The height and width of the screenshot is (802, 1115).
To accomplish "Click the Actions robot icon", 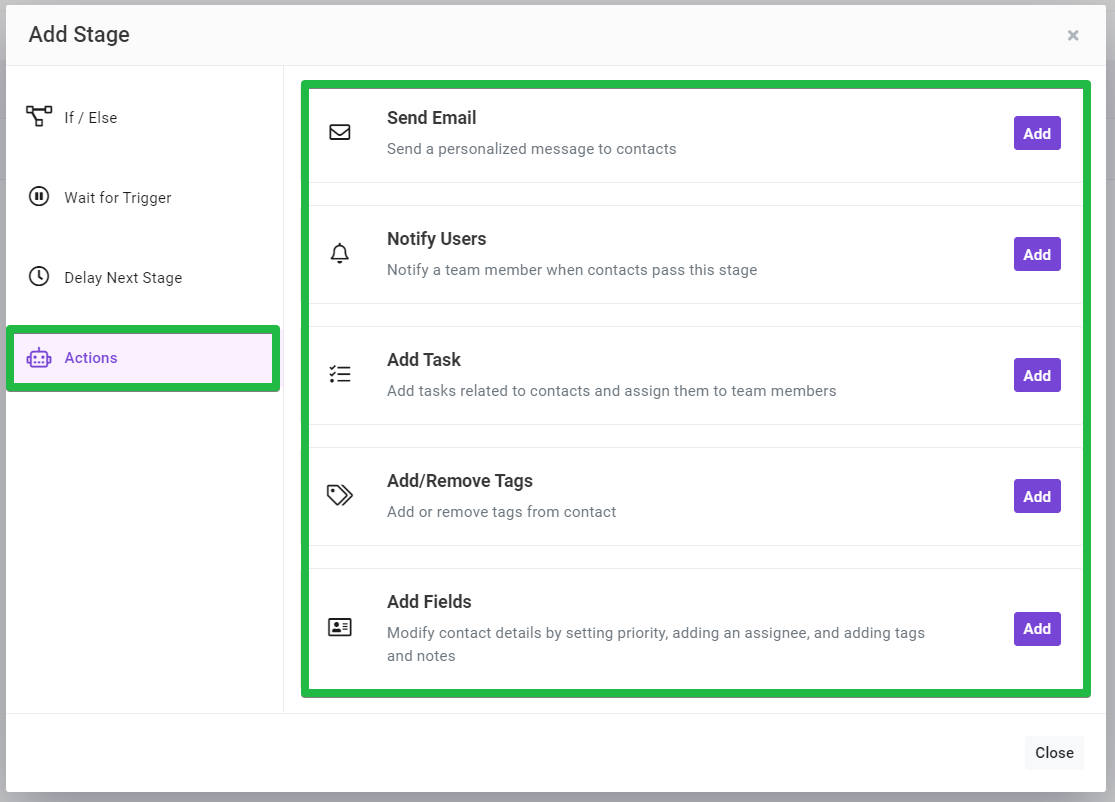I will pyautogui.click(x=39, y=358).
